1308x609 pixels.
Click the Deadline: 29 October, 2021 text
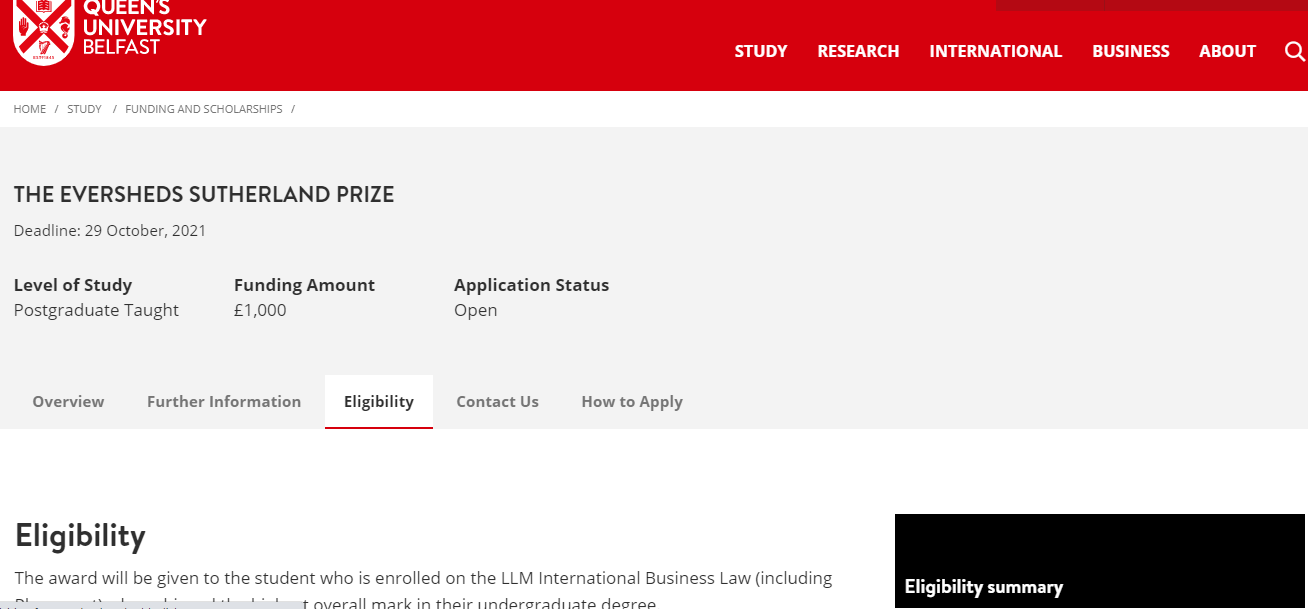tap(110, 231)
